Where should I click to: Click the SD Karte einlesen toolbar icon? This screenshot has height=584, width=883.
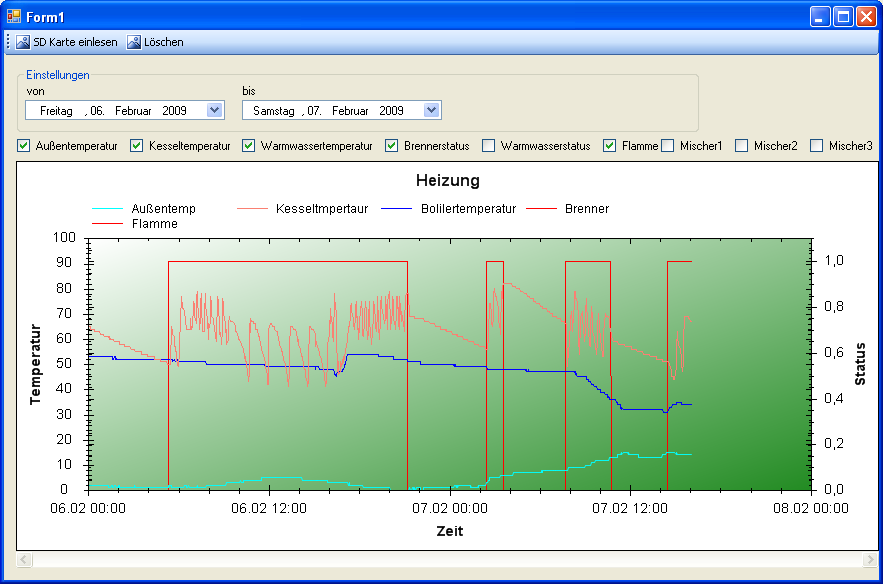(x=23, y=42)
